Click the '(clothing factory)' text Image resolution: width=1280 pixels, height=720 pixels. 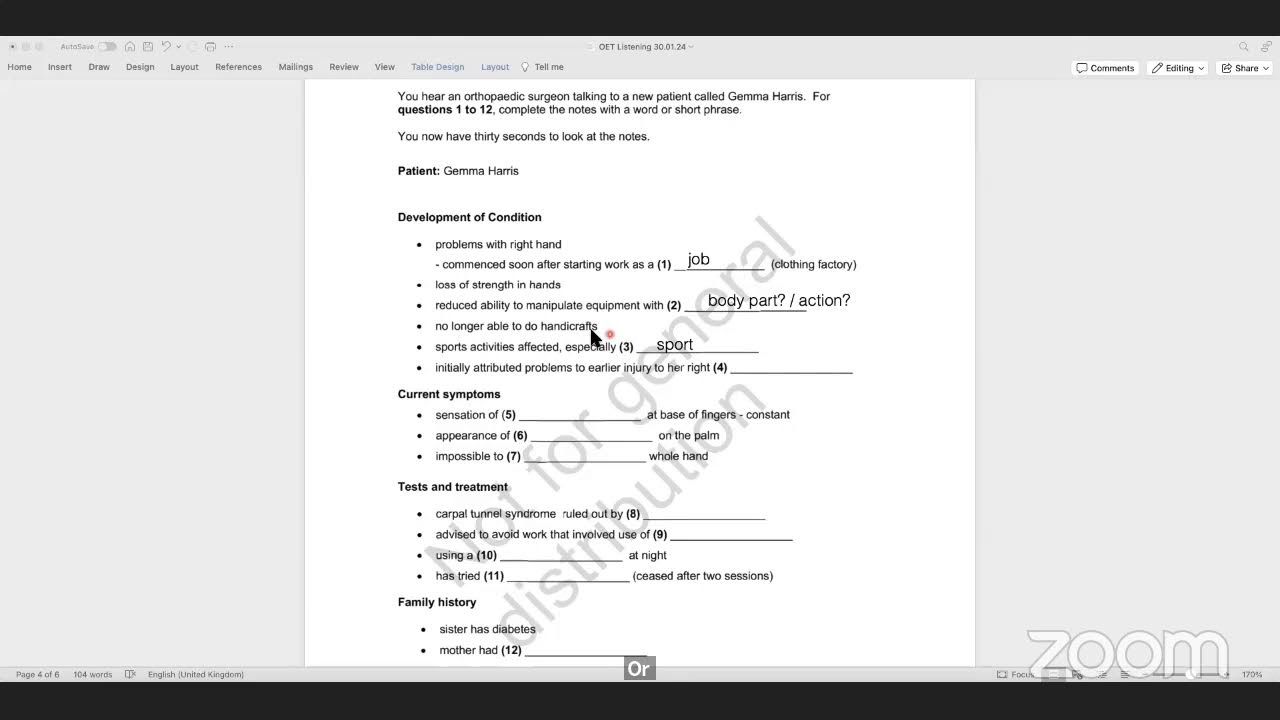click(814, 265)
